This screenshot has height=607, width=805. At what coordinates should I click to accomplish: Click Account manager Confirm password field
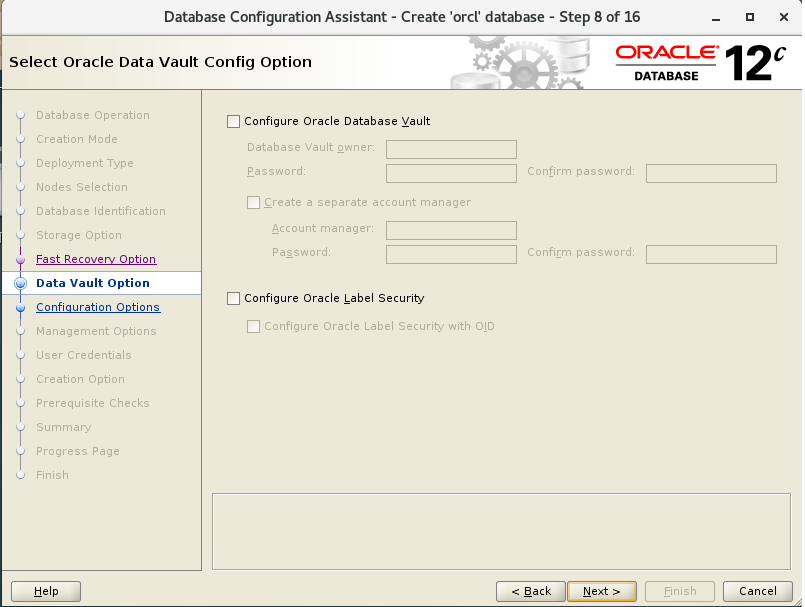point(711,255)
